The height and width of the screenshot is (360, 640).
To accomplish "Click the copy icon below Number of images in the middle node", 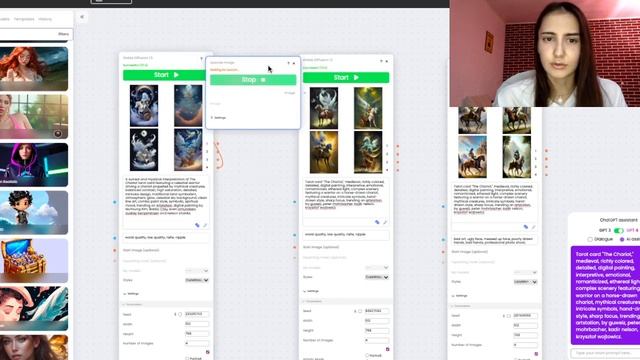I will click(x=387, y=349).
